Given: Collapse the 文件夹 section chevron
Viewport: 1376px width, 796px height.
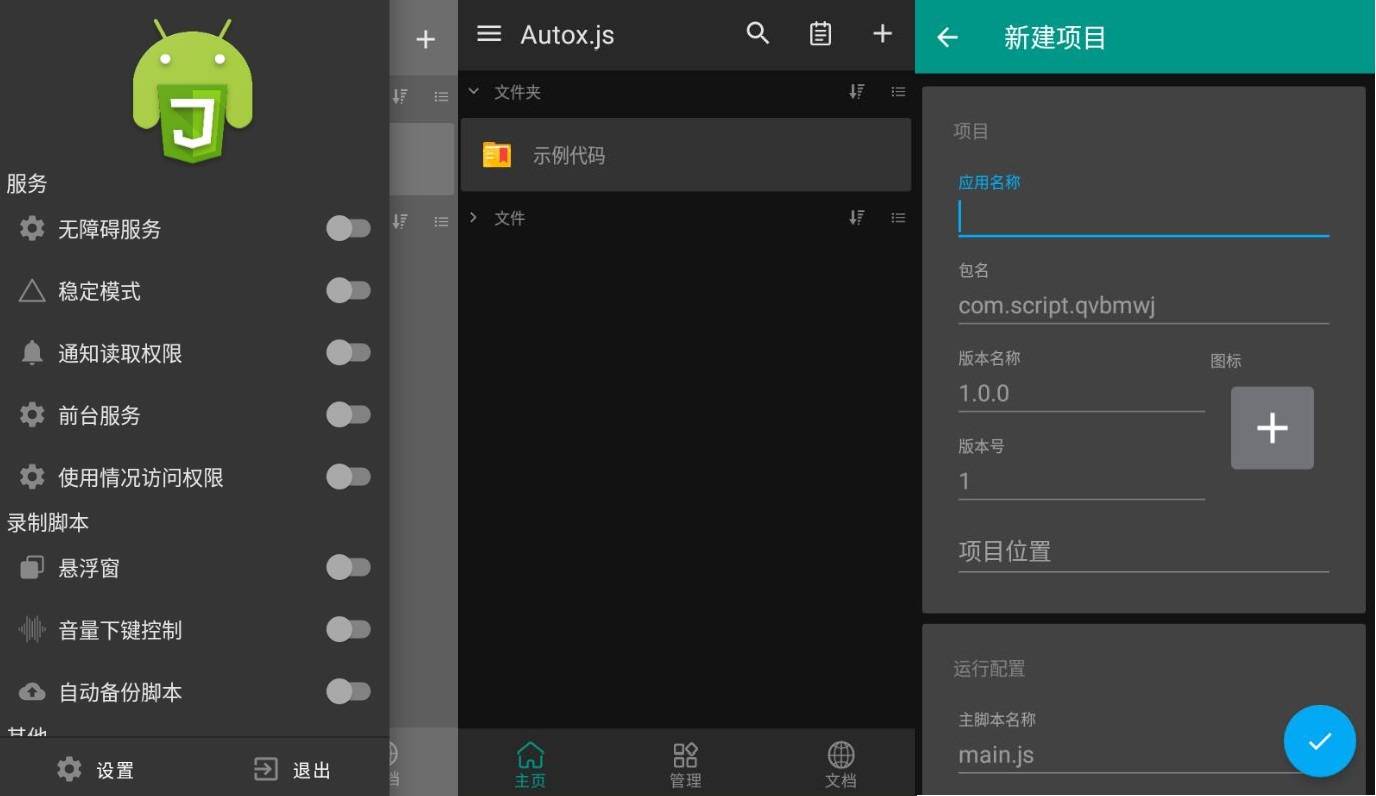Looking at the screenshot, I should pyautogui.click(x=474, y=92).
